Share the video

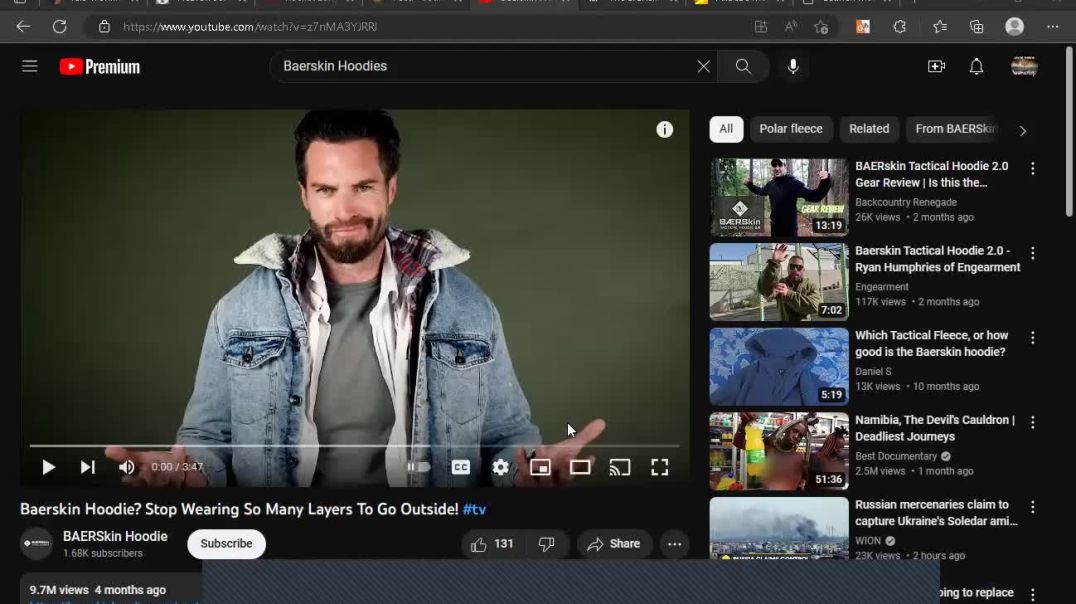[613, 544]
